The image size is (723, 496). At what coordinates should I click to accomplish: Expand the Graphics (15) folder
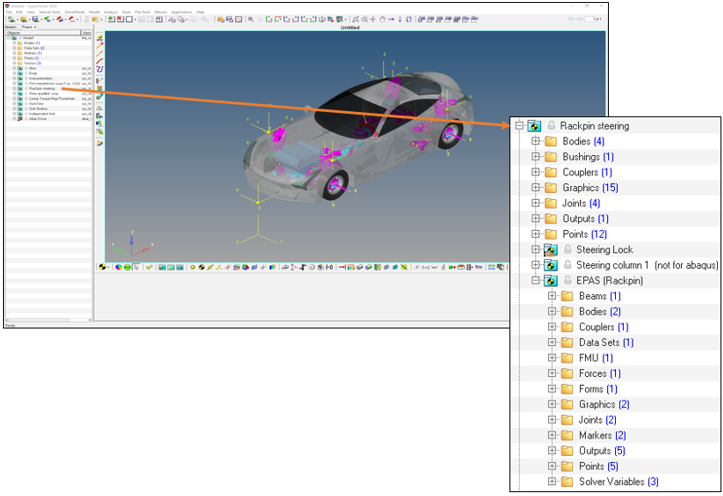536,188
